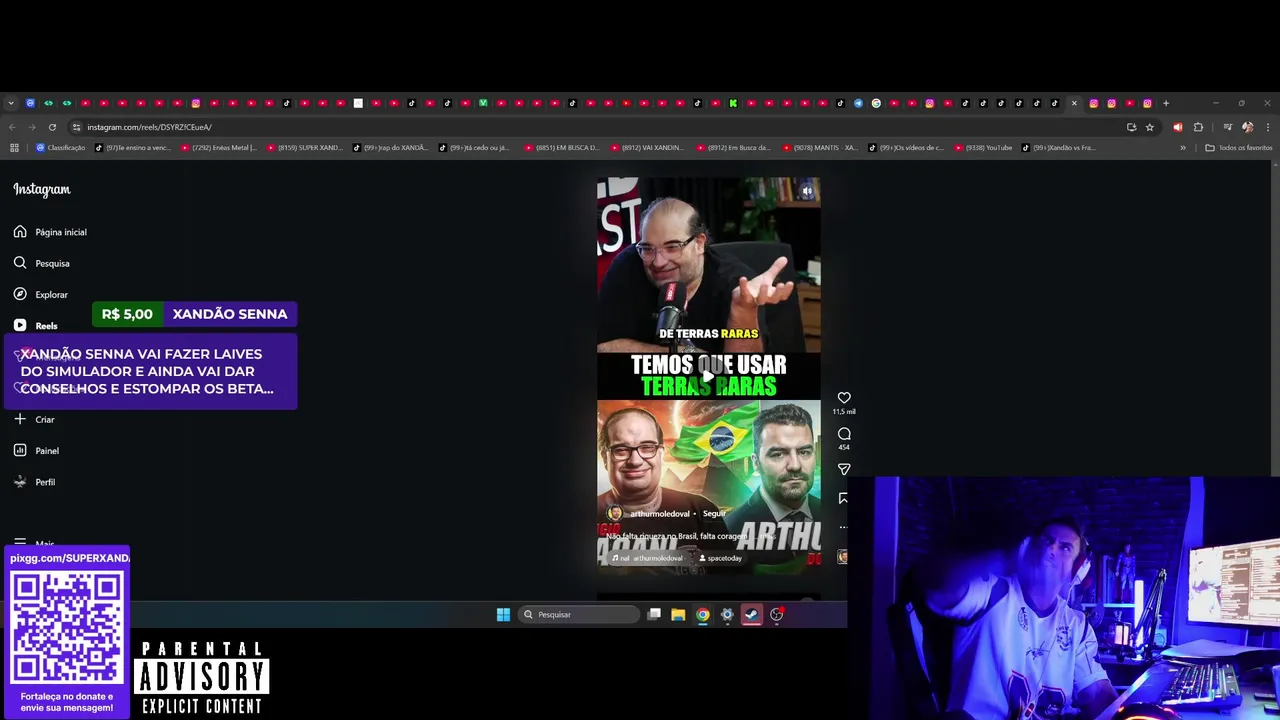Click the install app icon in address bar

[1131, 127]
